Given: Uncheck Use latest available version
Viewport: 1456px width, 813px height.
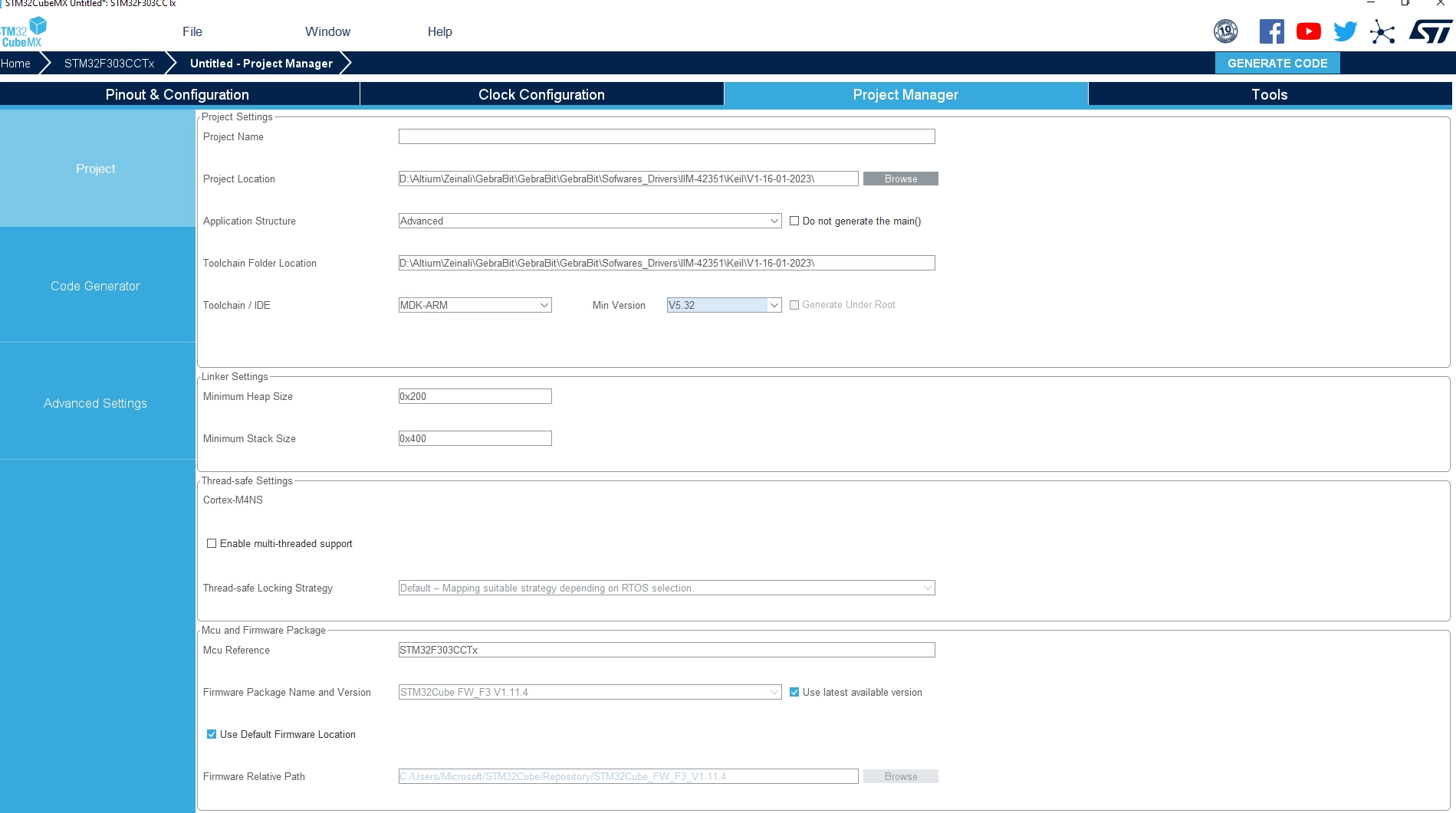Looking at the screenshot, I should click(x=794, y=692).
